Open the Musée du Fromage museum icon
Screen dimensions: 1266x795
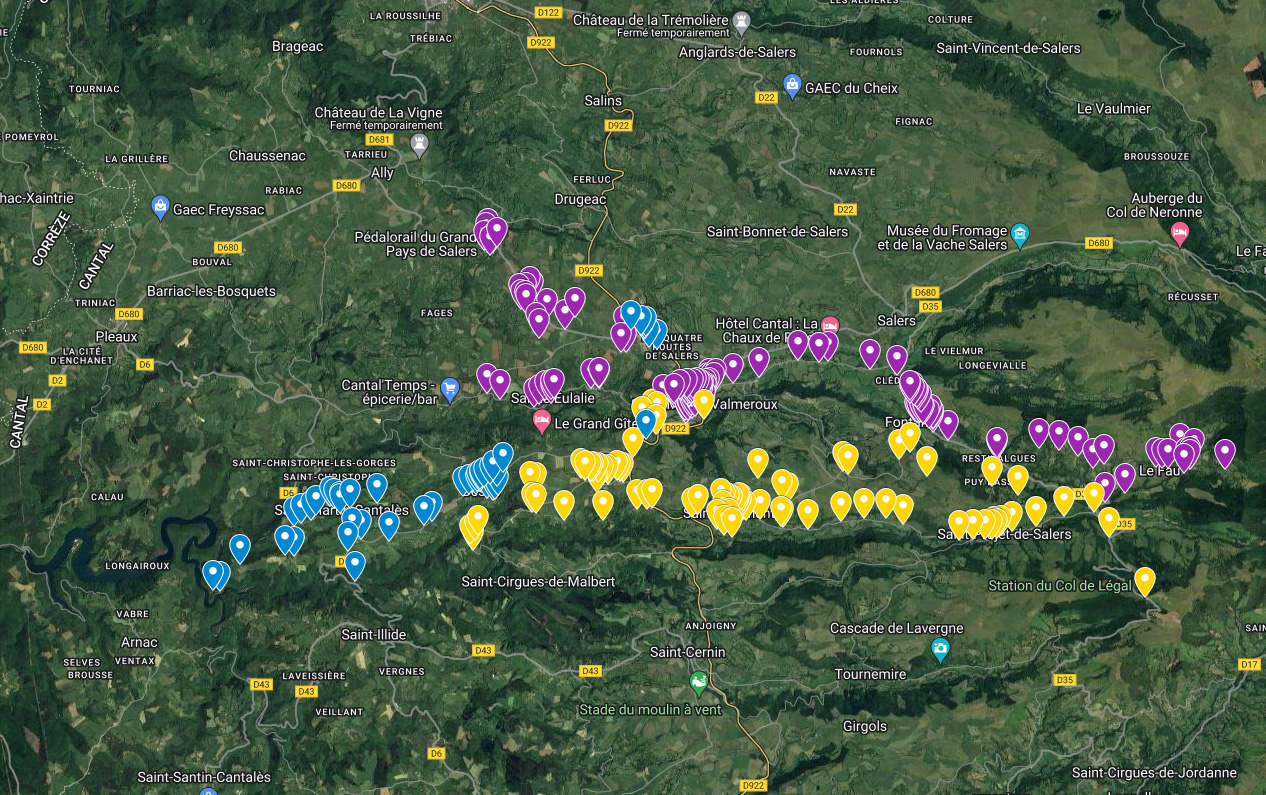pos(1020,236)
